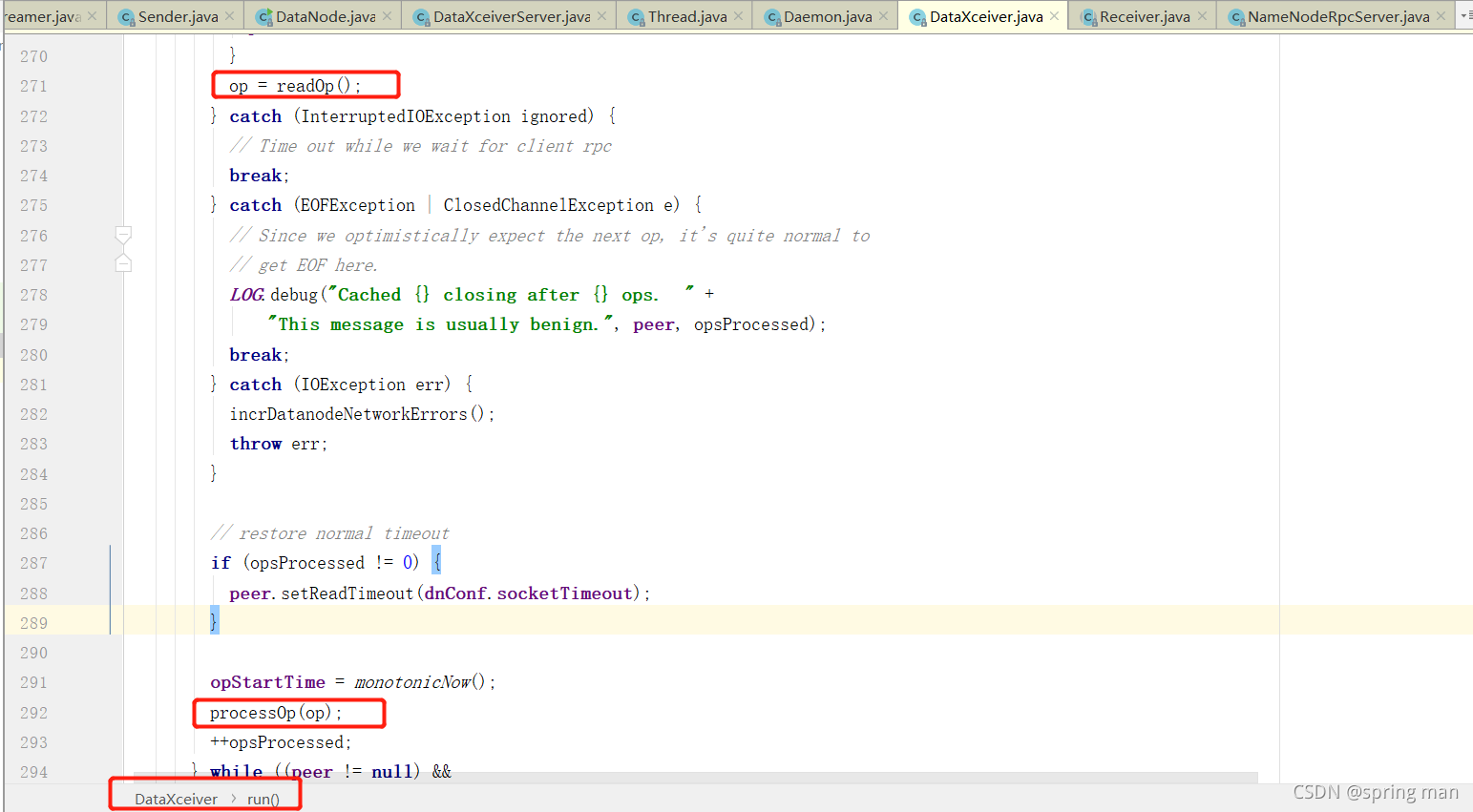Click ClosedChannelException in catch clause
The image size is (1473, 812).
[x=549, y=205]
